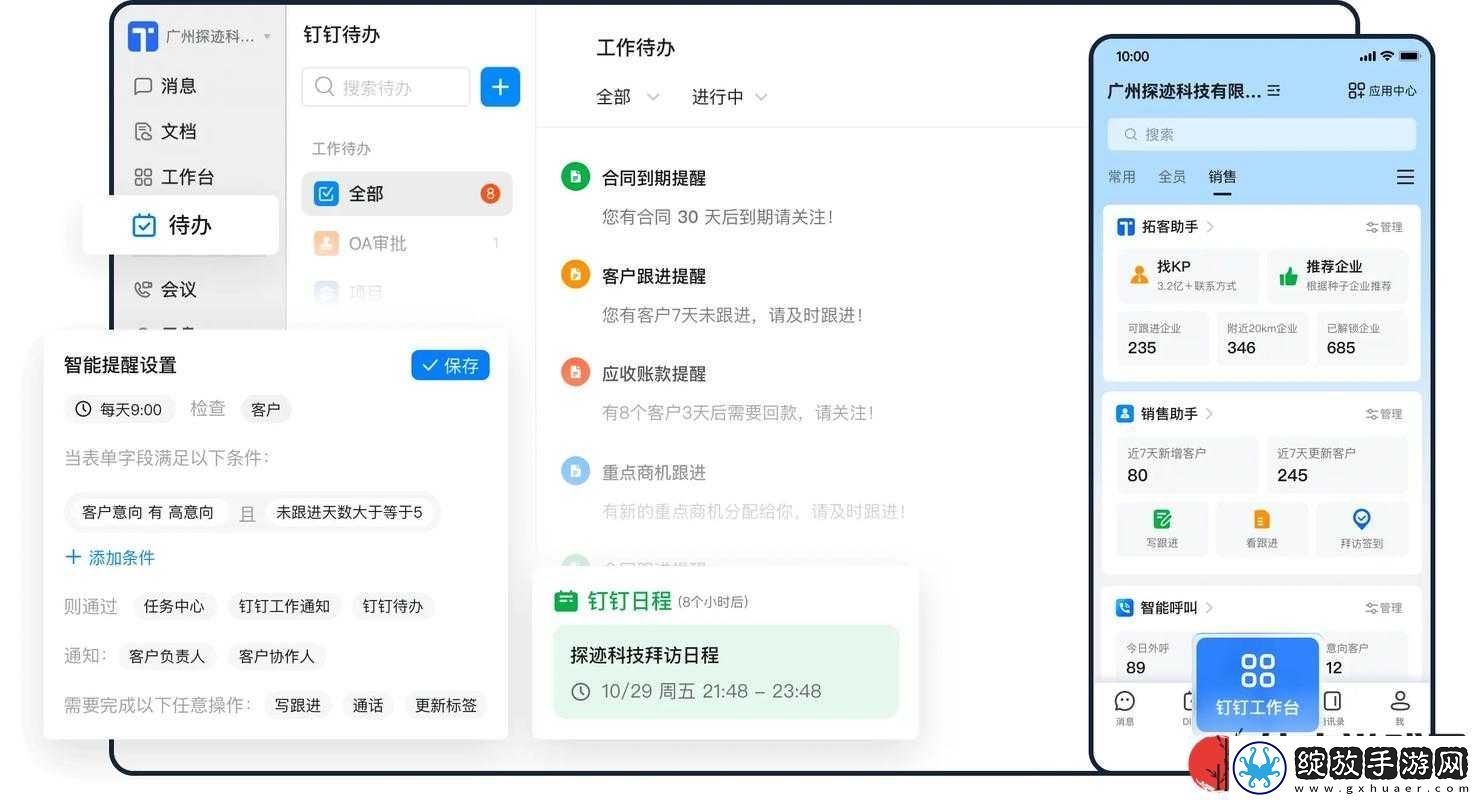Expand the 广州探迹科 company dropdown arrow on desktop

click(x=267, y=38)
